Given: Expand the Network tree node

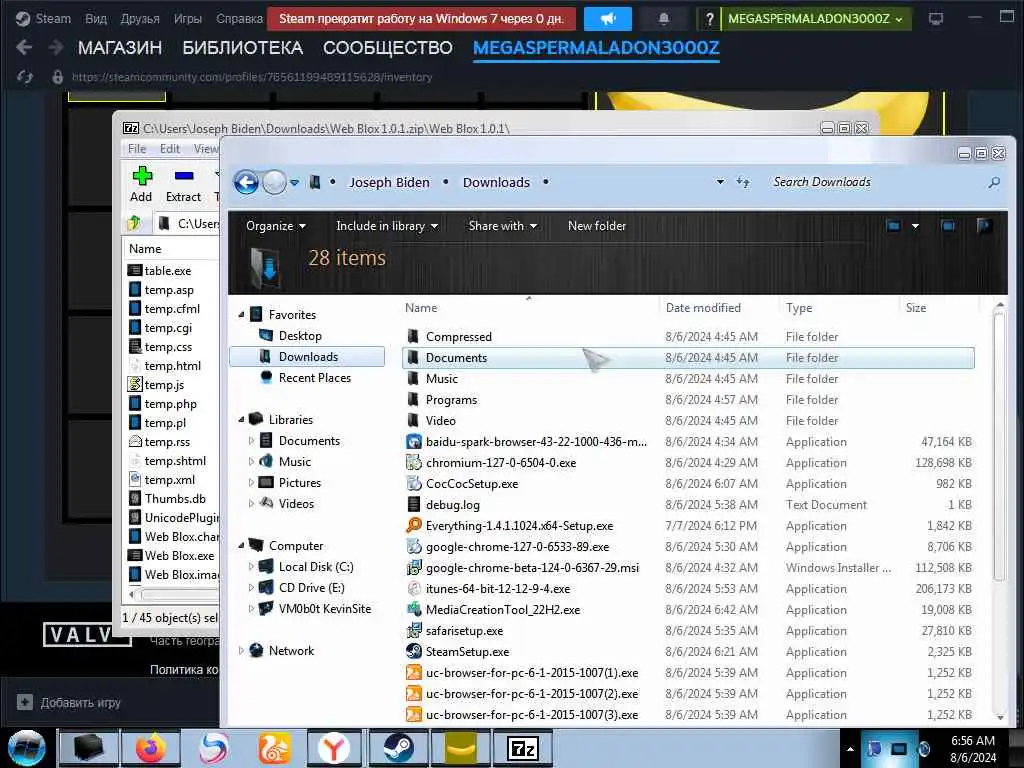Looking at the screenshot, I should (x=241, y=650).
